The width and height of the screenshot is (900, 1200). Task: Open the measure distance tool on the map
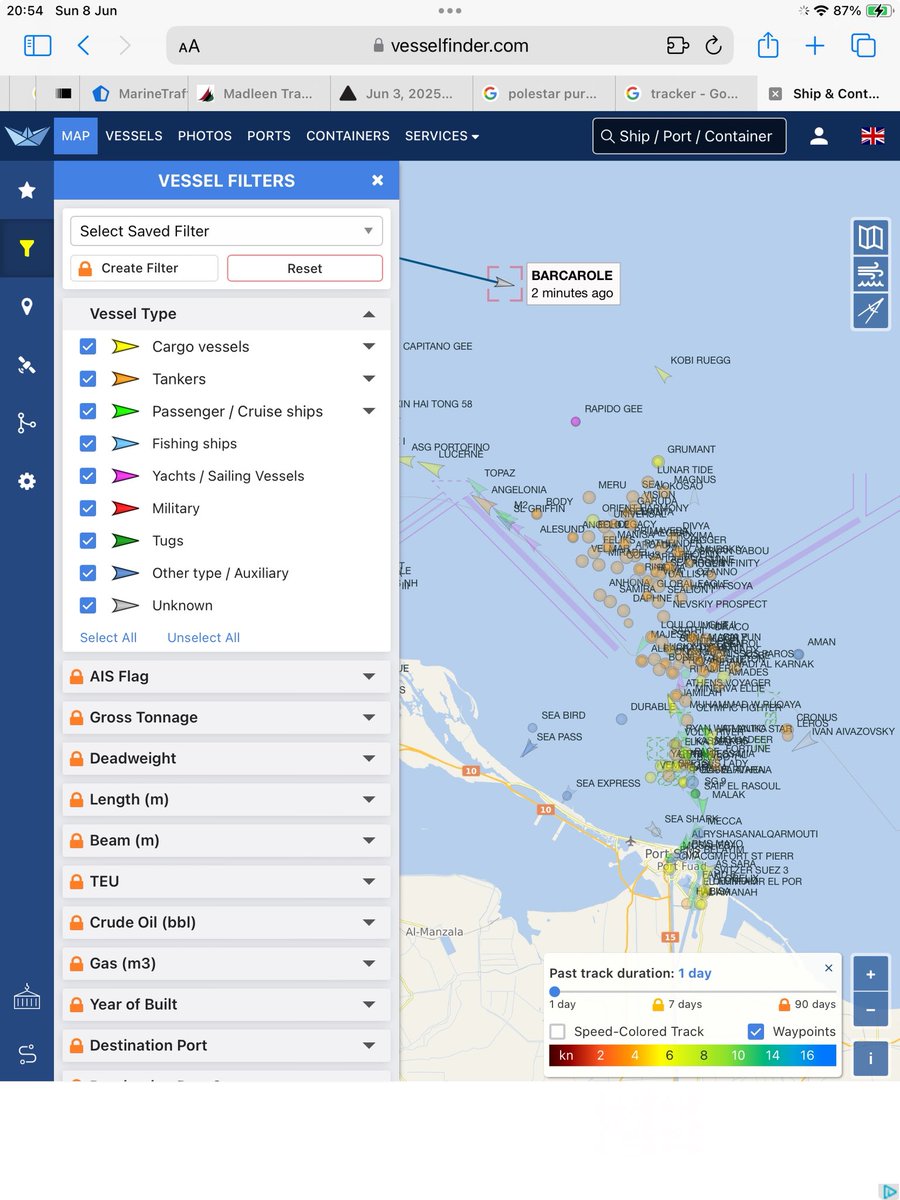coord(870,311)
